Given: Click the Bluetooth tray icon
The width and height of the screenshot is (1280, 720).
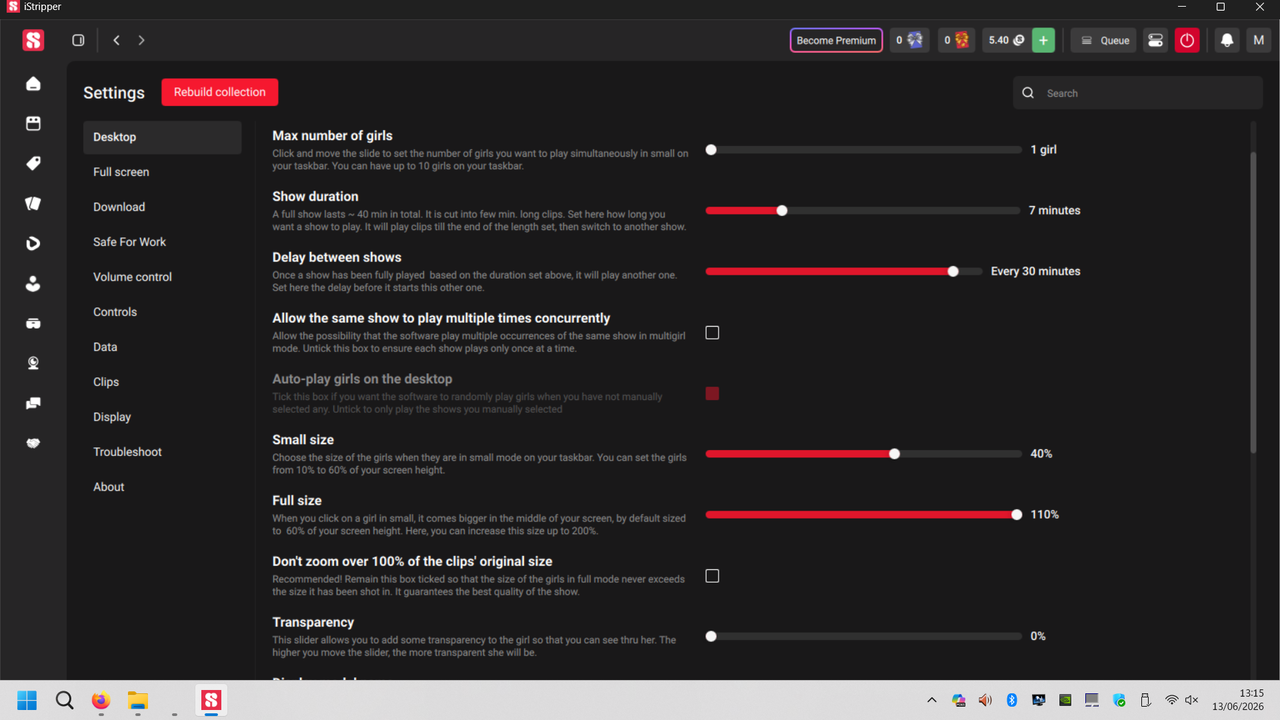Looking at the screenshot, I should [x=1011, y=700].
